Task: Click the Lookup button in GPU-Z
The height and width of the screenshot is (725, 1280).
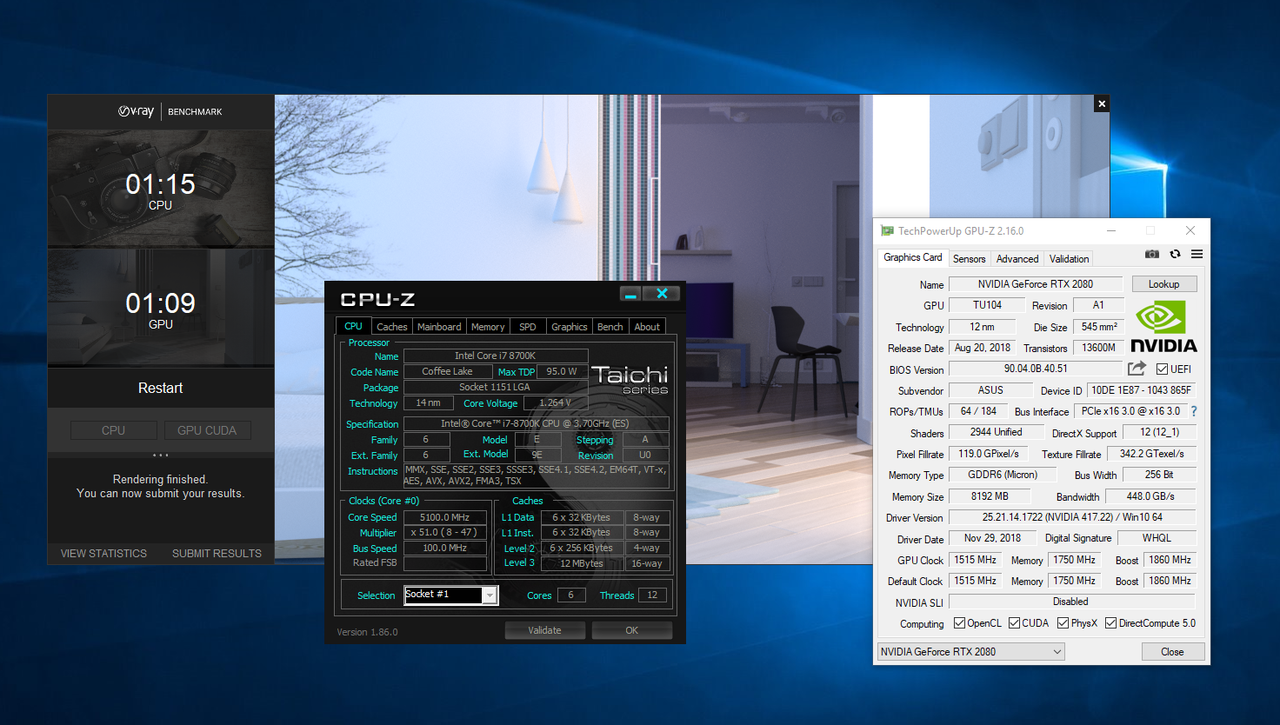Action: (x=1163, y=284)
